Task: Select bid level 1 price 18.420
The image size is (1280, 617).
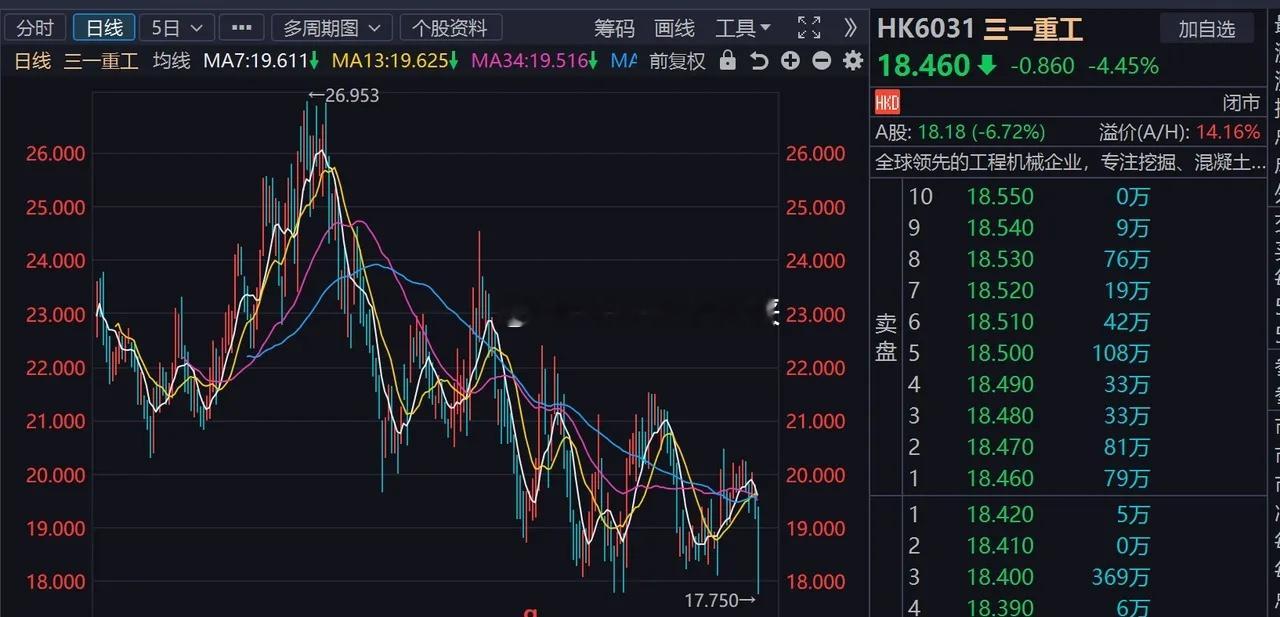Action: [x=1000, y=515]
